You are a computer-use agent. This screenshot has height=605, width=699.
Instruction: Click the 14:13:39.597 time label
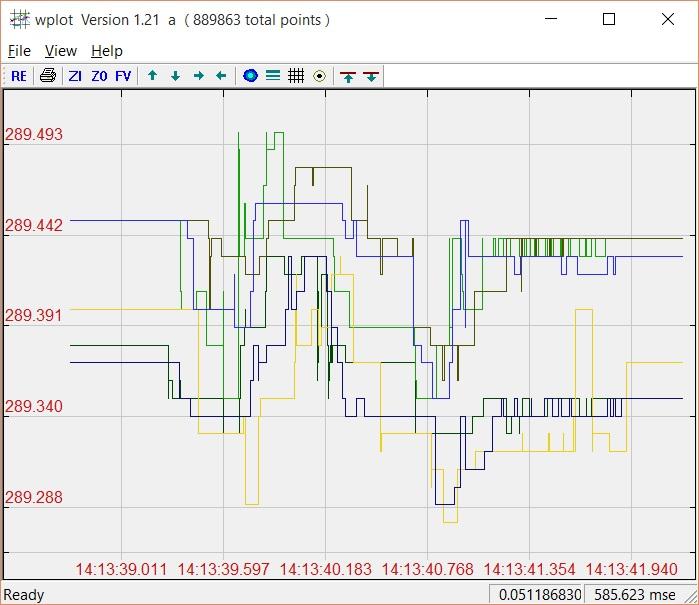tap(223, 569)
